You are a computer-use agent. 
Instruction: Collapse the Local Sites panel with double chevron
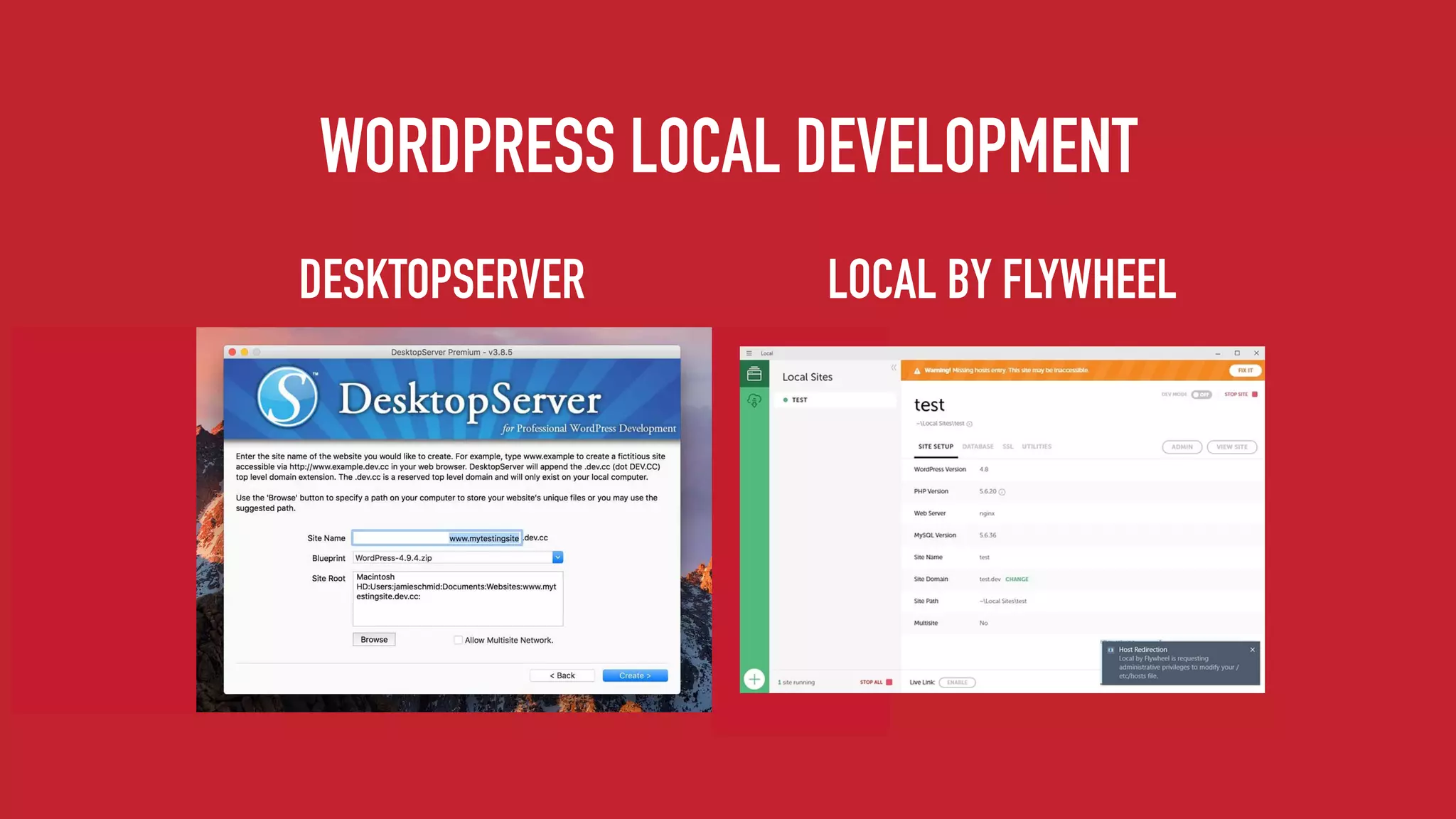894,368
